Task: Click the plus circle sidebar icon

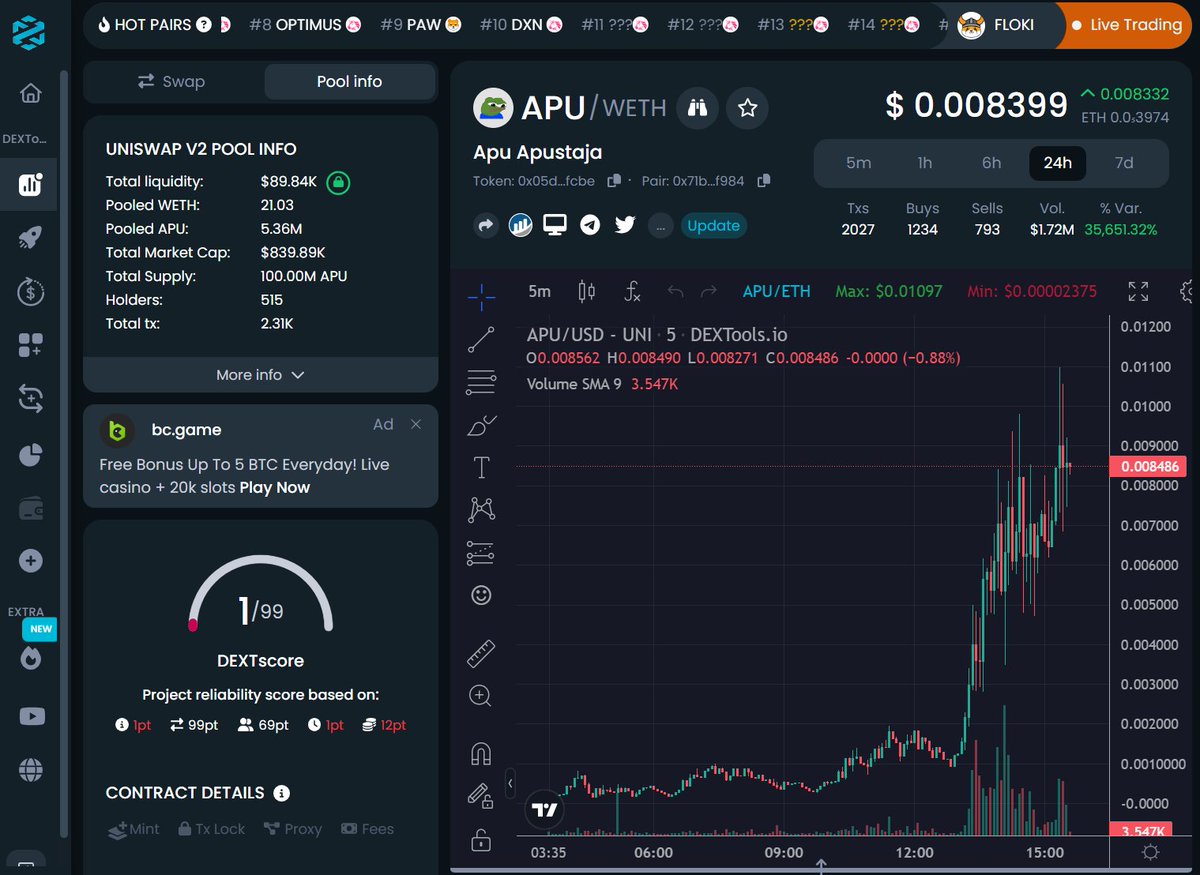Action: tap(30, 561)
